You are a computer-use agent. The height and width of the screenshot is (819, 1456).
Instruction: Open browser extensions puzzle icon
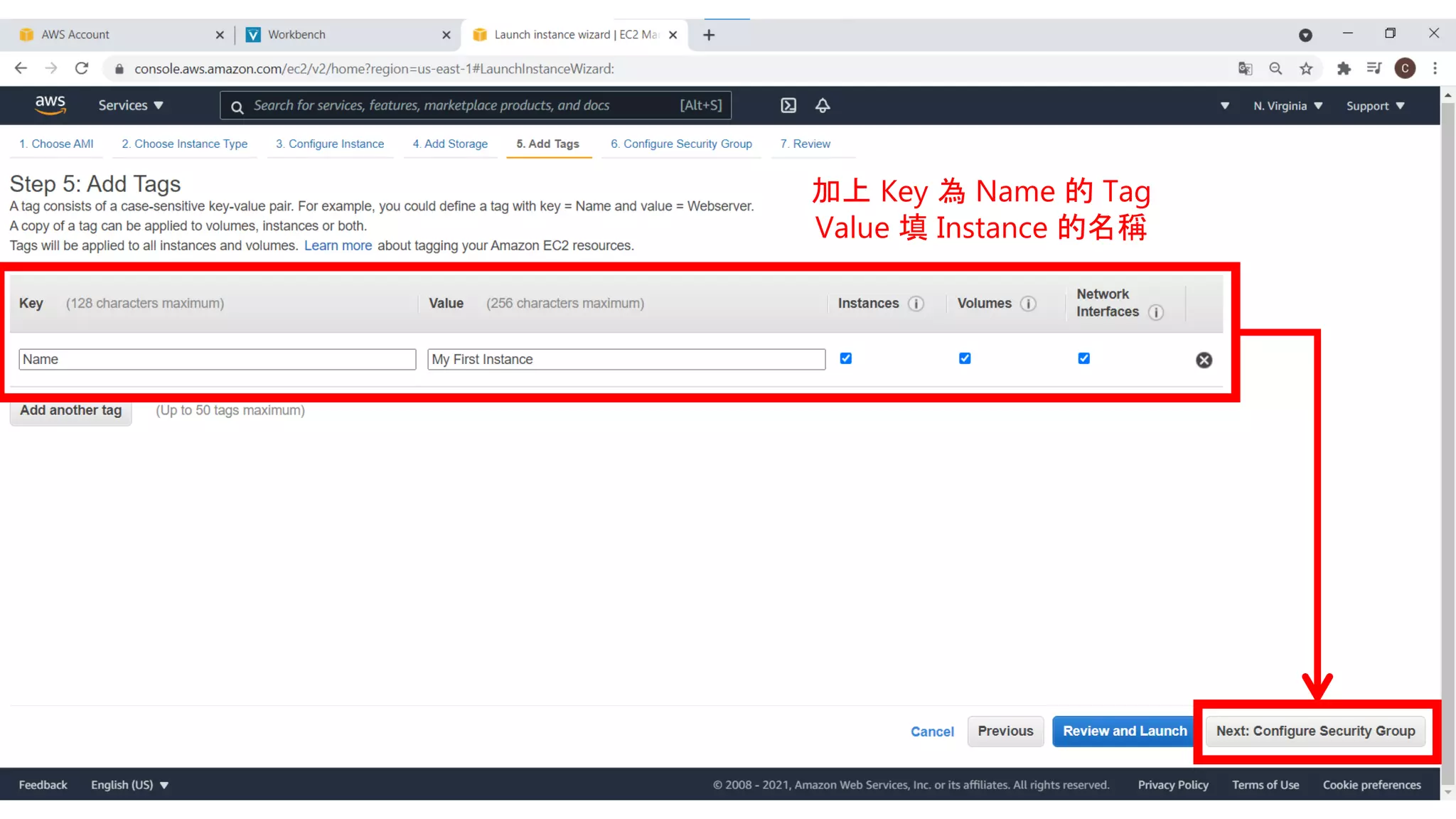[x=1344, y=68]
